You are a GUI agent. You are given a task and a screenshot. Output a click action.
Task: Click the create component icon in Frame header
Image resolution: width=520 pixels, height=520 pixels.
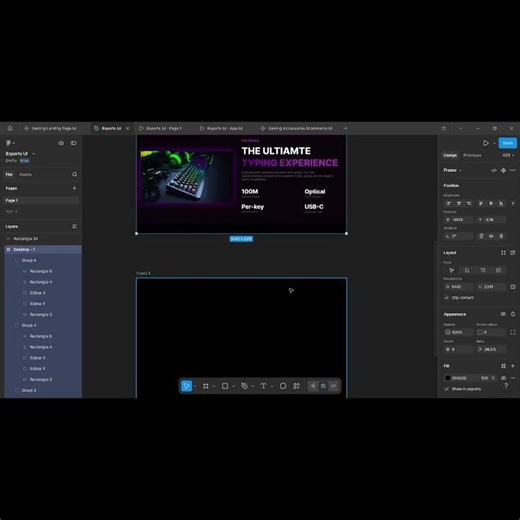tap(503, 170)
